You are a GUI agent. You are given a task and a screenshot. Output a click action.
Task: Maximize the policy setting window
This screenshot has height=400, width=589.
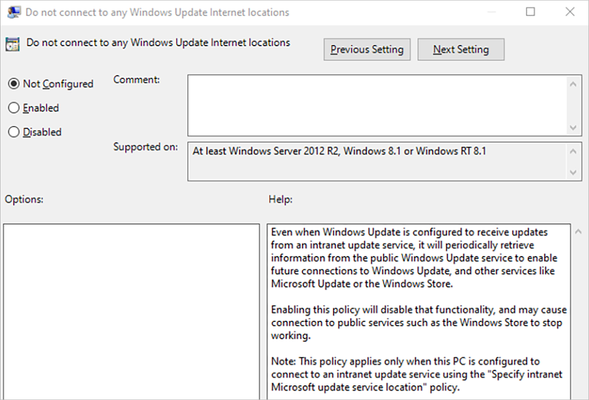point(530,12)
